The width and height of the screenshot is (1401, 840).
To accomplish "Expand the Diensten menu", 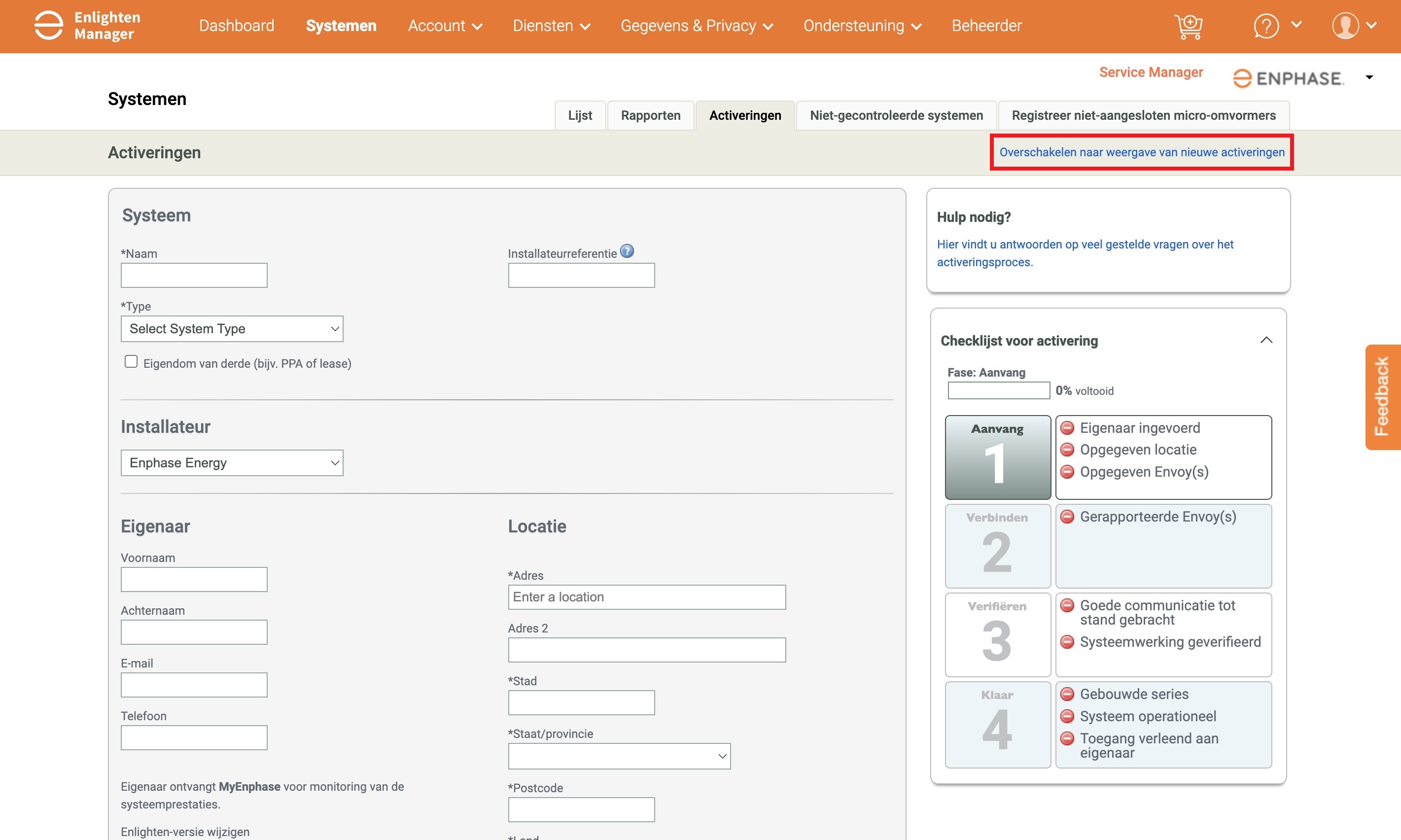I will 551,26.
